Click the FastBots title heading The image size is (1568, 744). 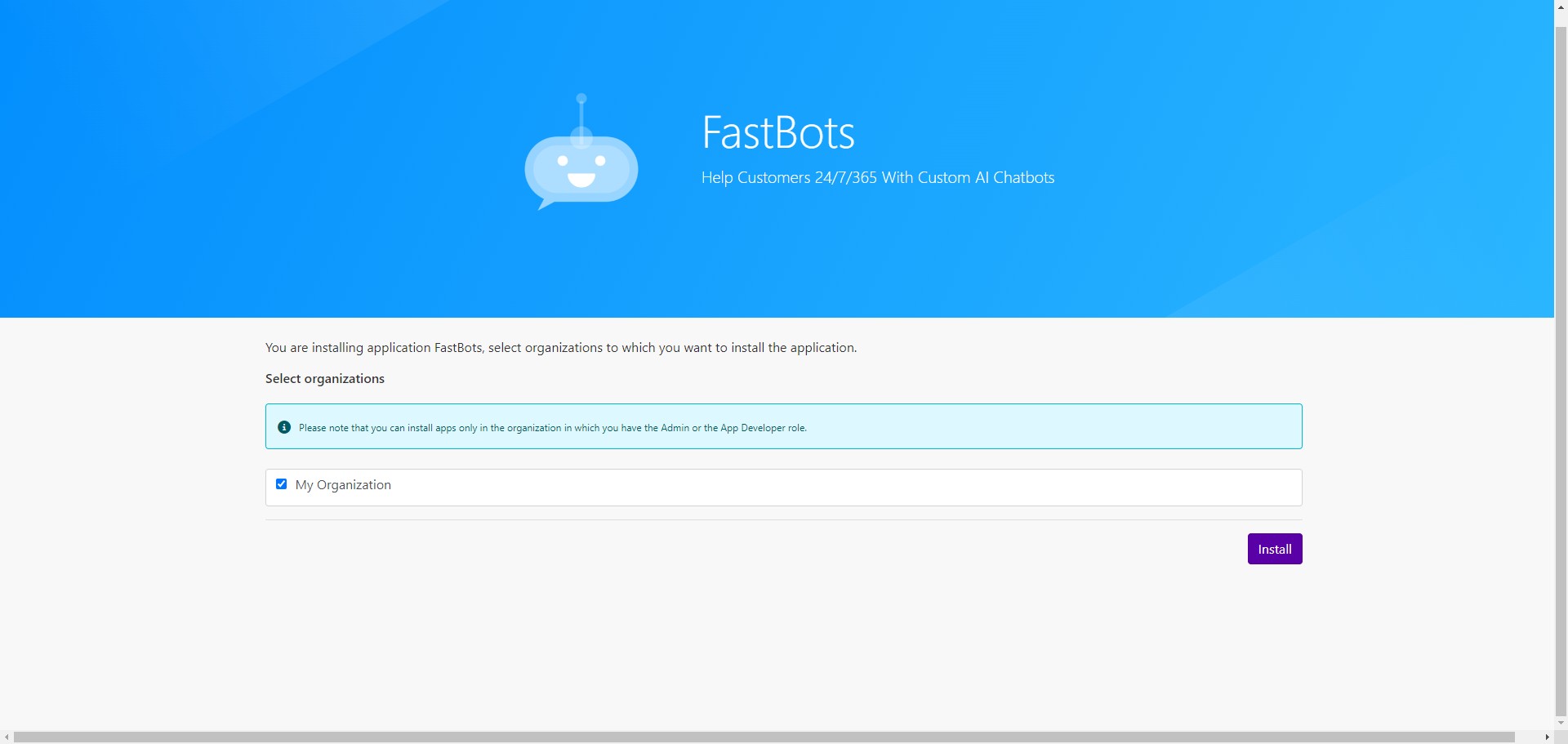(777, 133)
